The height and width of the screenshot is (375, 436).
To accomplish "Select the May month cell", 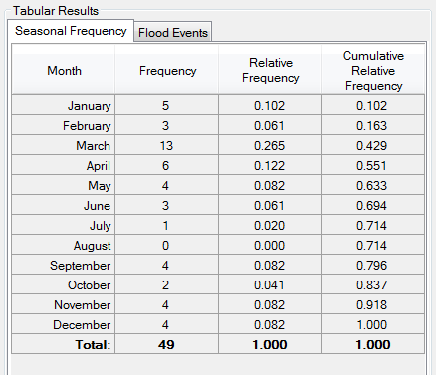I will (63, 185).
